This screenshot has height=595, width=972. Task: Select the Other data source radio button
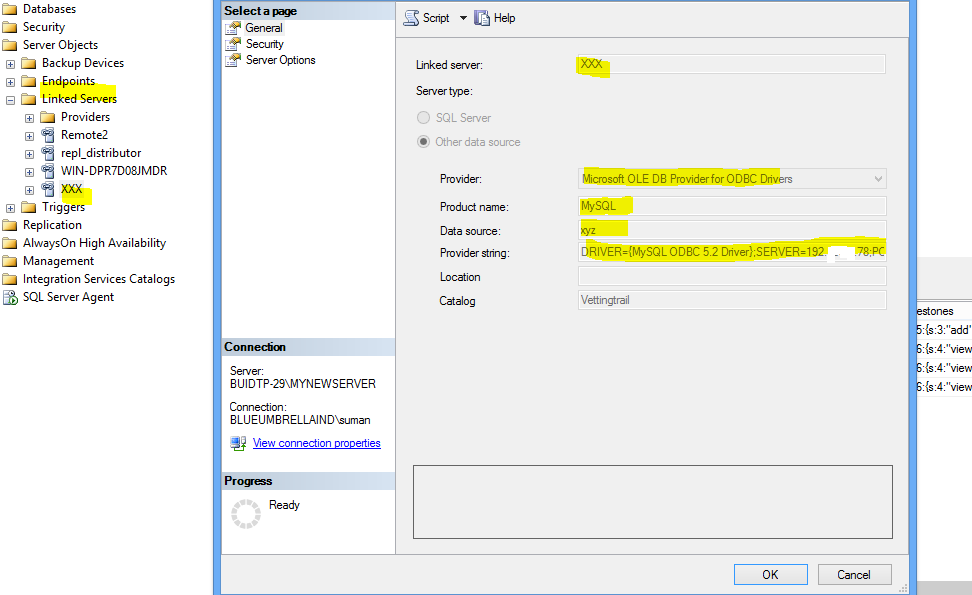[x=426, y=141]
